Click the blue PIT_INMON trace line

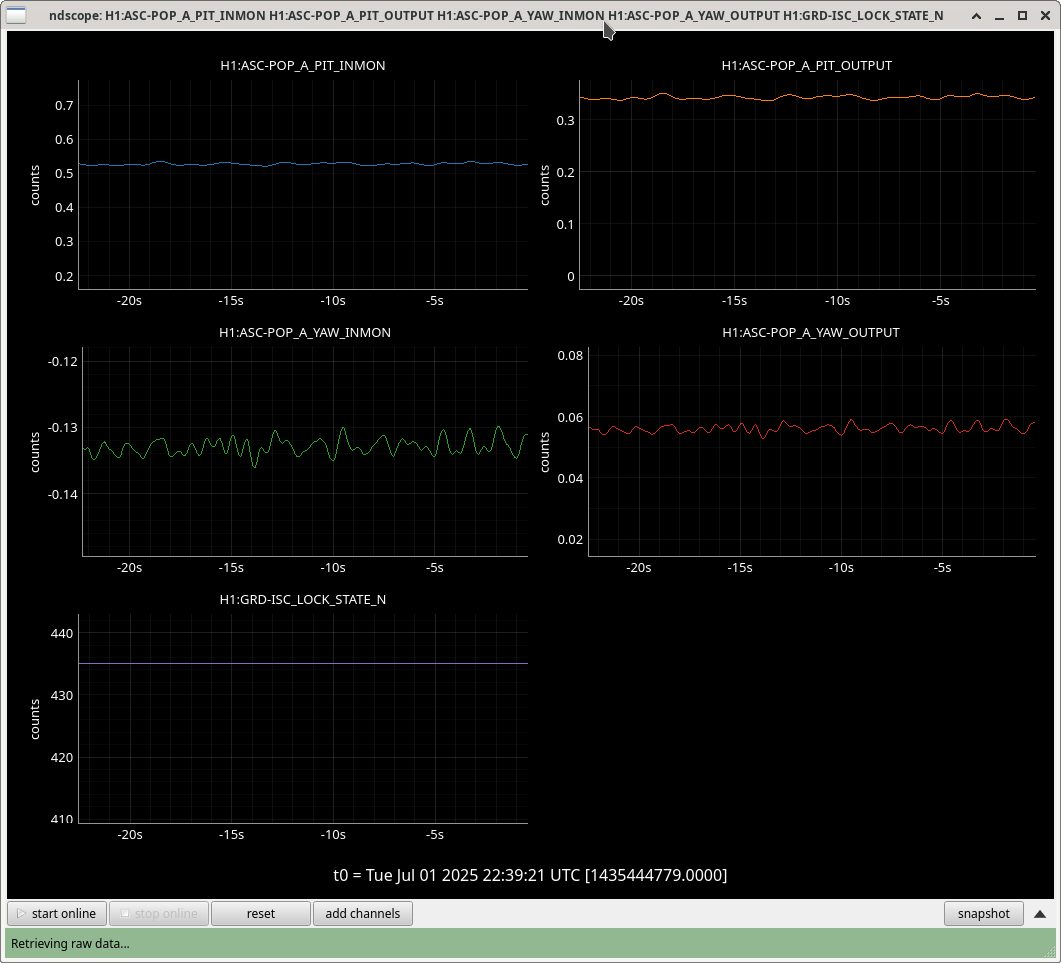click(304, 164)
